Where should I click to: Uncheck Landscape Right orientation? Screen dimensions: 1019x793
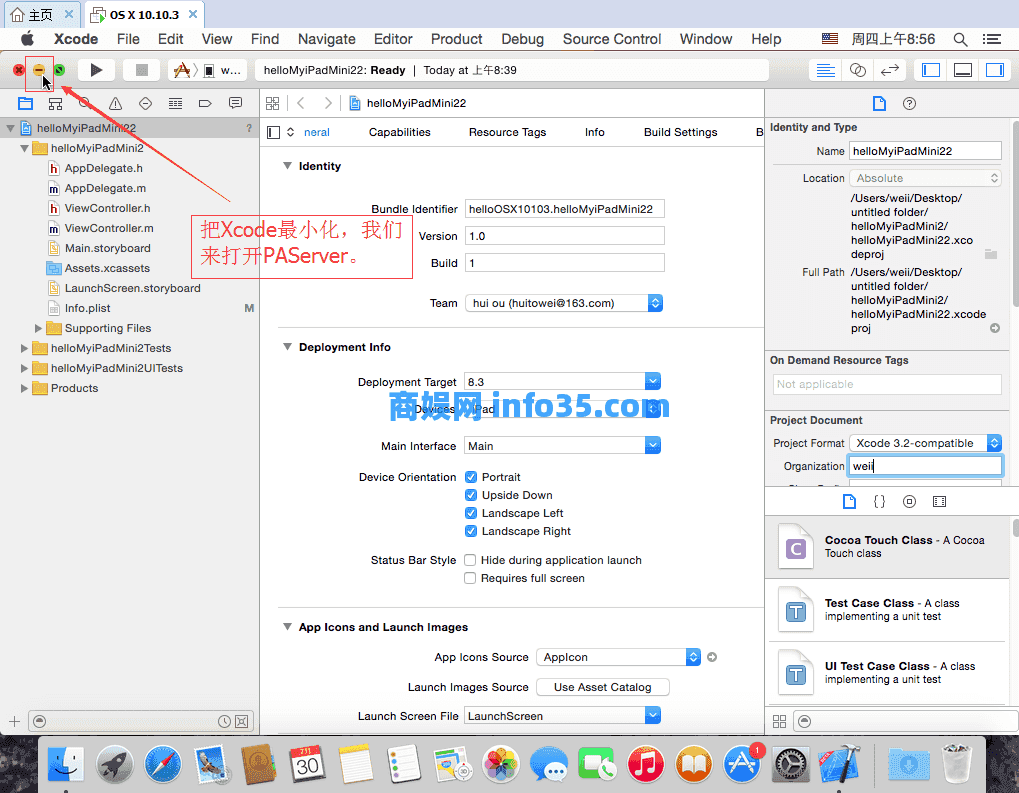coord(471,531)
